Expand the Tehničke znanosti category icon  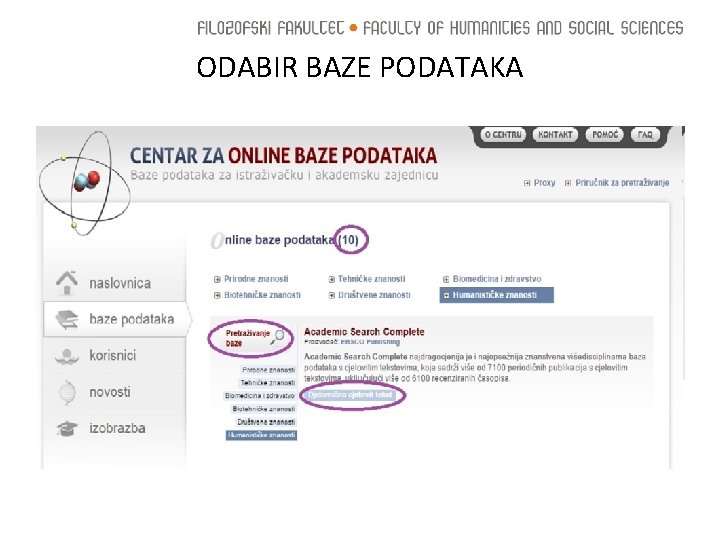click(332, 279)
